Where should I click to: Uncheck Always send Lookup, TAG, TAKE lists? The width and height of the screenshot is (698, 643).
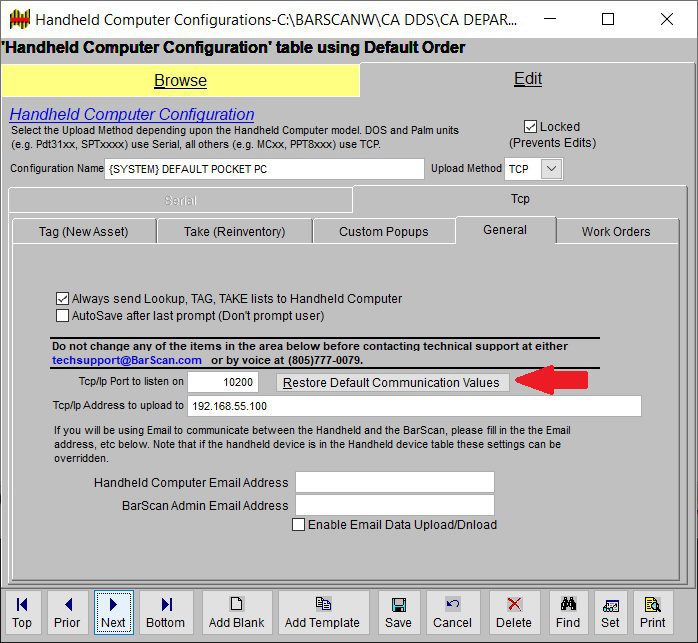(64, 298)
